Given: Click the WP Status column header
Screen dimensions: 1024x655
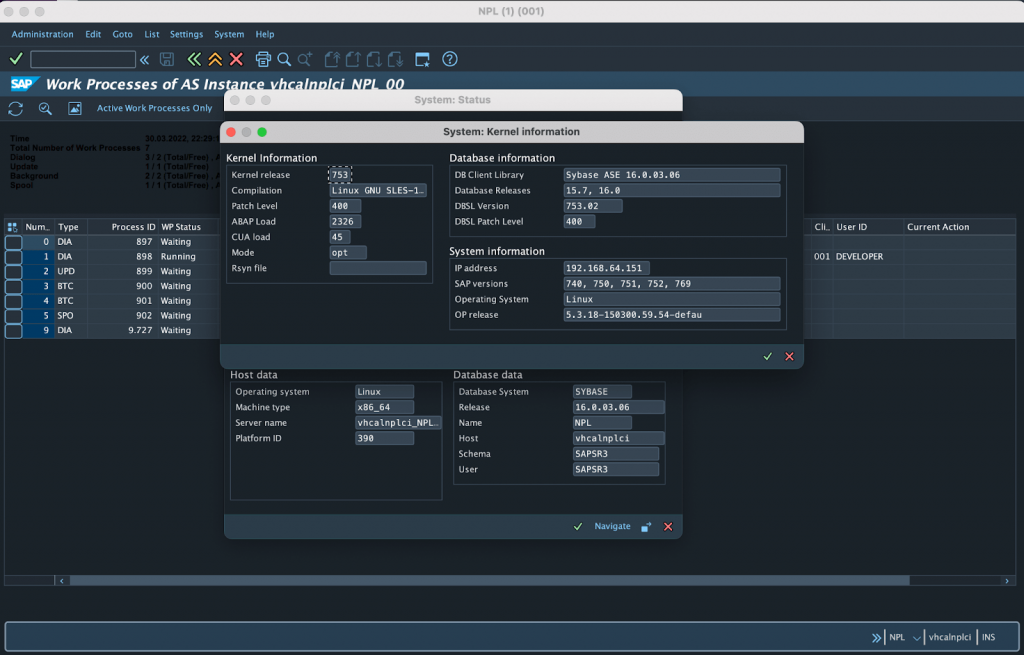Looking at the screenshot, I should pyautogui.click(x=188, y=227).
